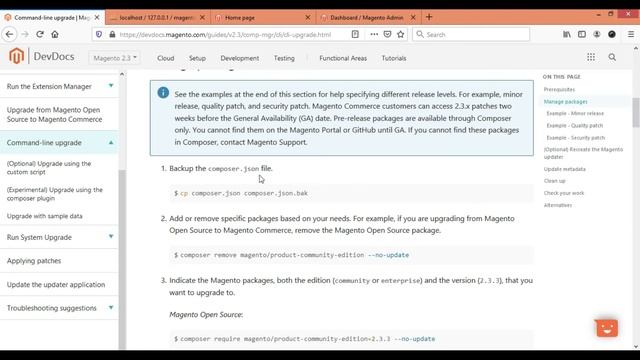Image resolution: width=640 pixels, height=360 pixels.
Task: Click the tracking protection shield icon
Action: coord(99,35)
